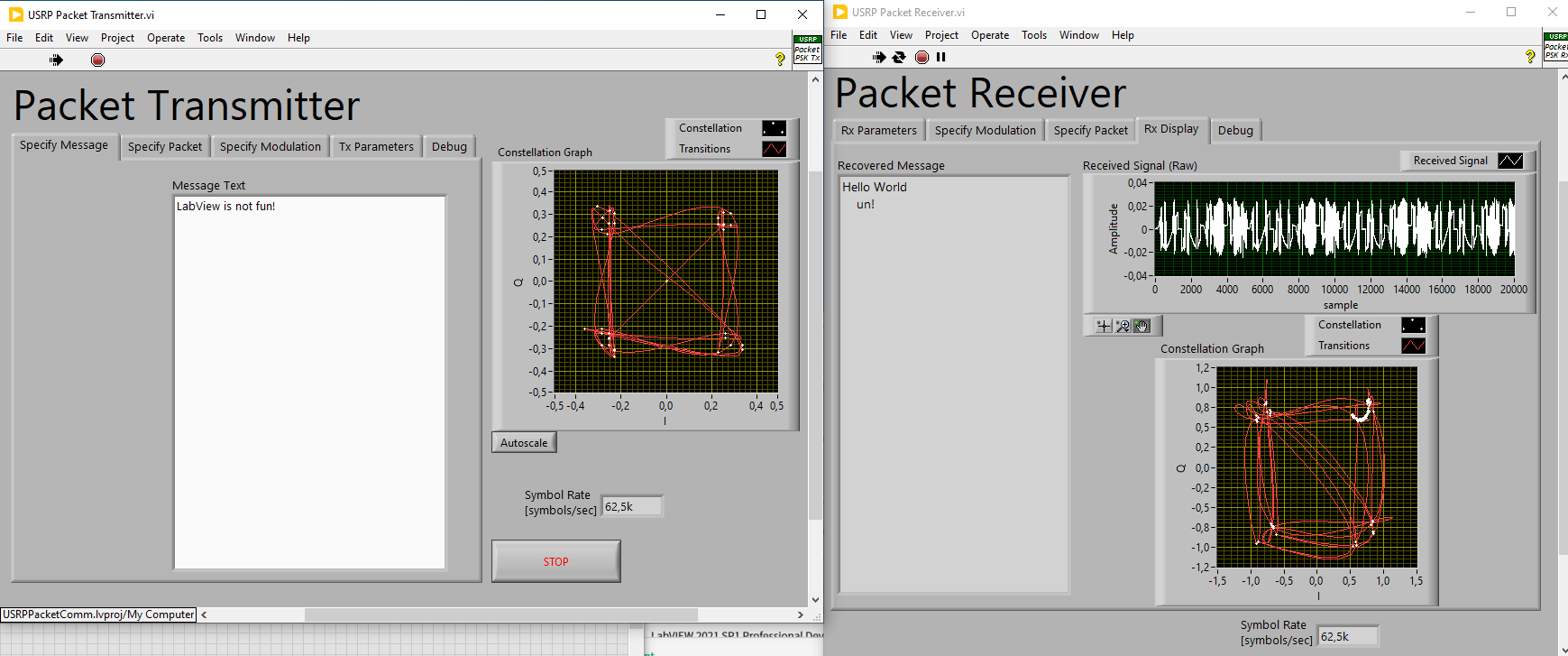Switch to Specify Packet tab in Transmitter

[165, 146]
